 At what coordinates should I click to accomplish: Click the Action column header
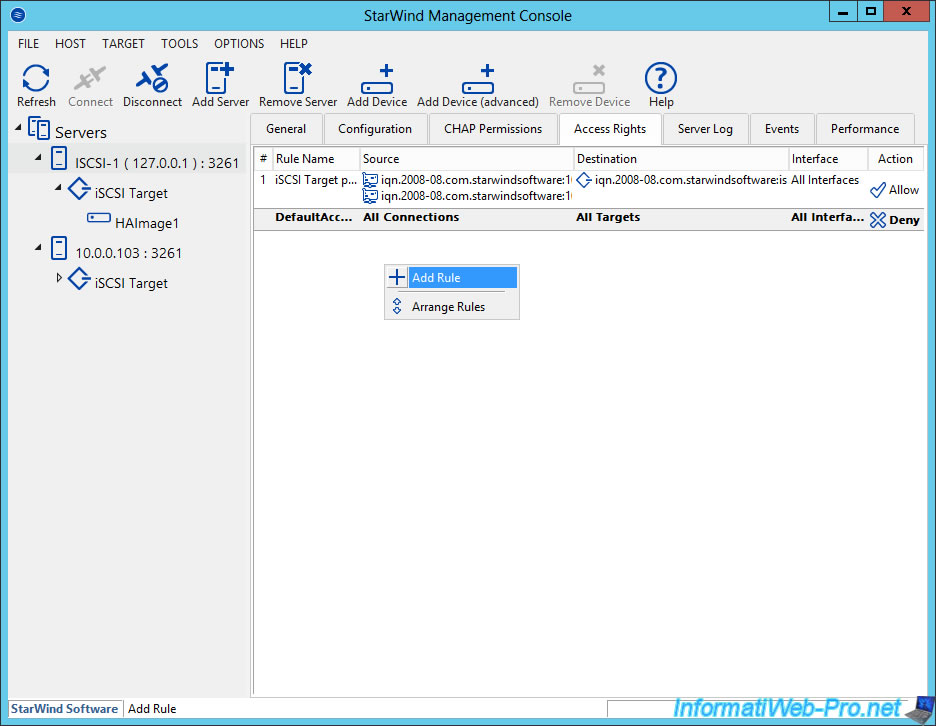pyautogui.click(x=895, y=159)
